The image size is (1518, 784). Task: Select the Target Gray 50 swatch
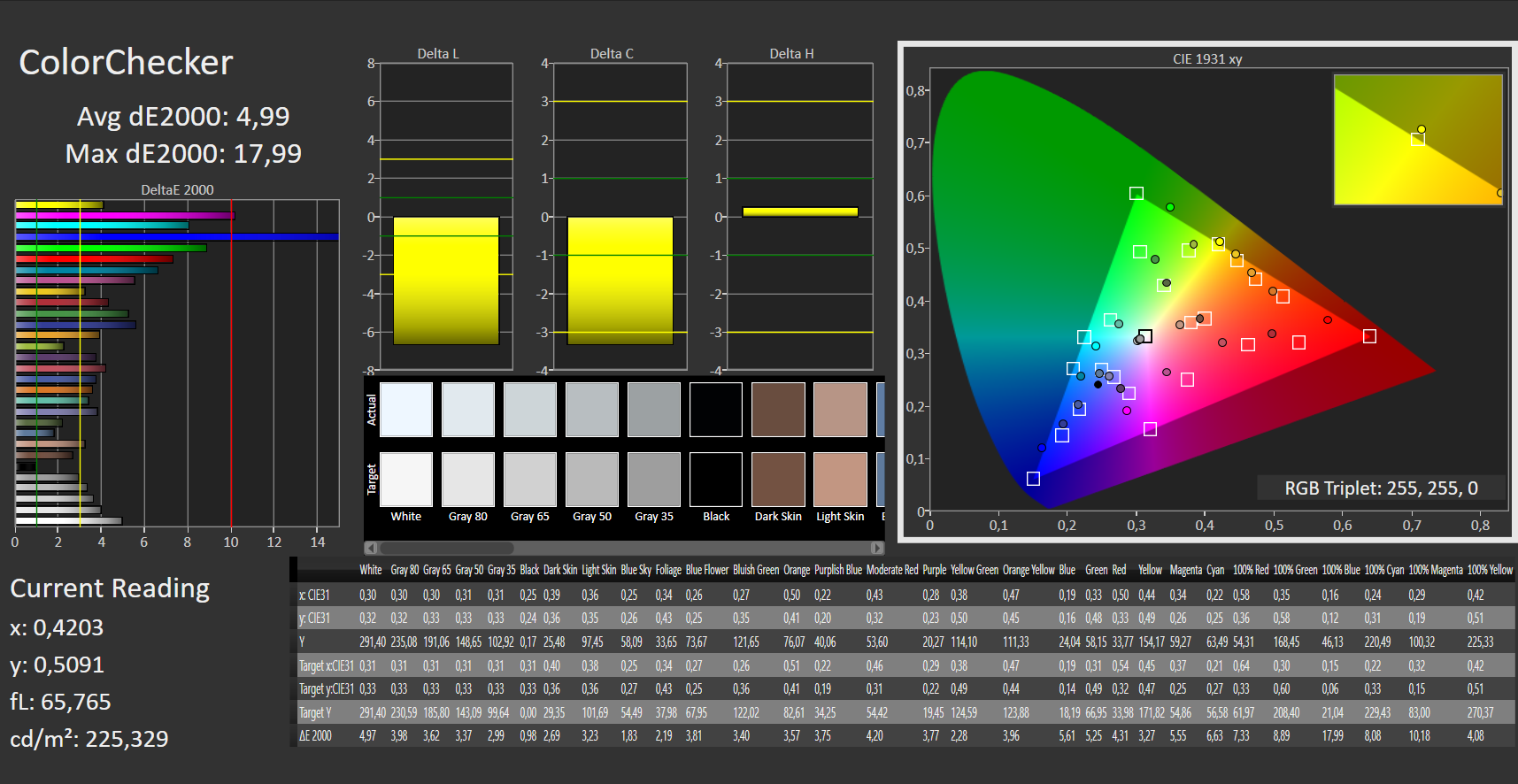pos(592,480)
